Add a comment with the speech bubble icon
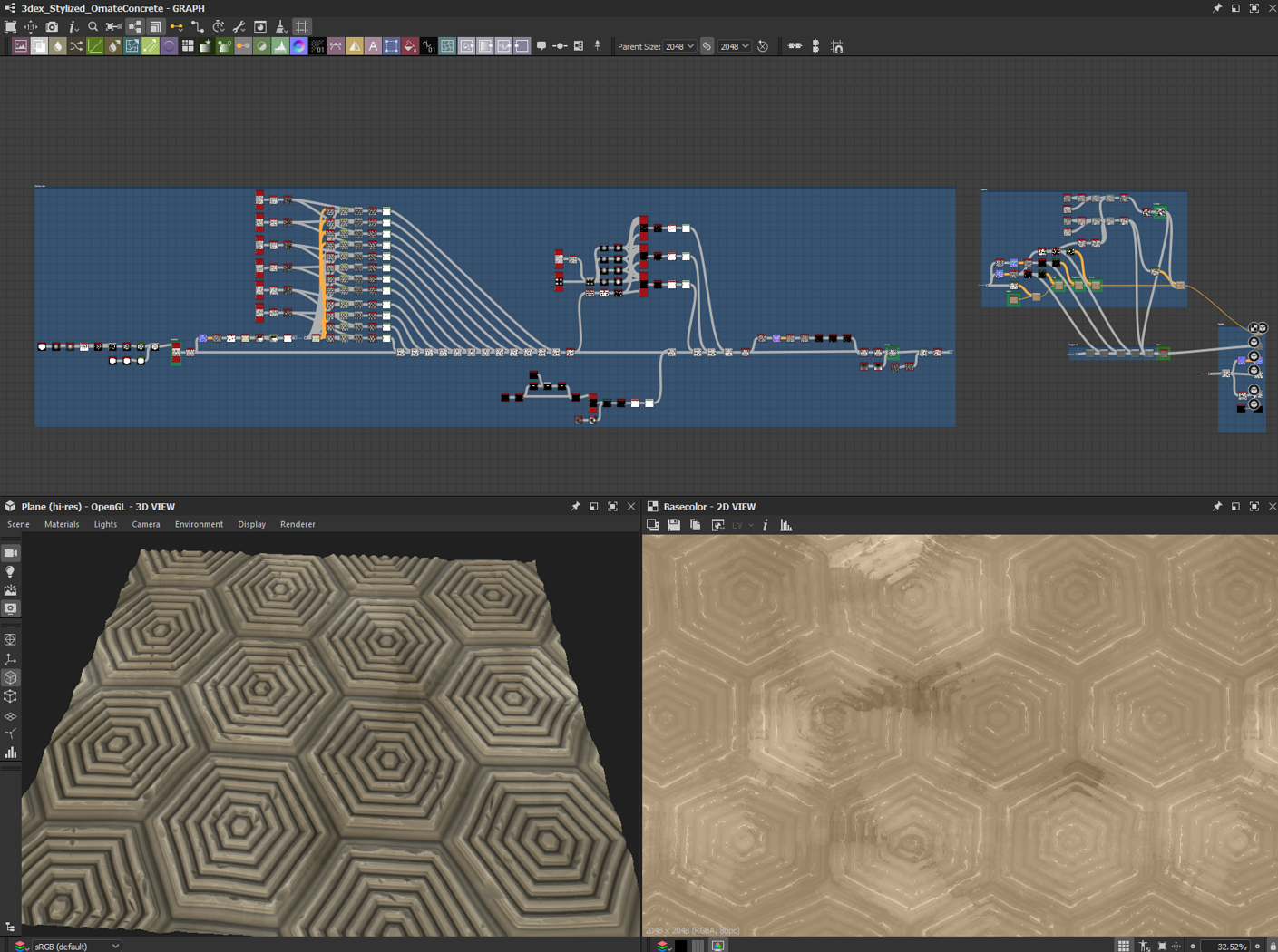The image size is (1278, 952). (x=541, y=46)
